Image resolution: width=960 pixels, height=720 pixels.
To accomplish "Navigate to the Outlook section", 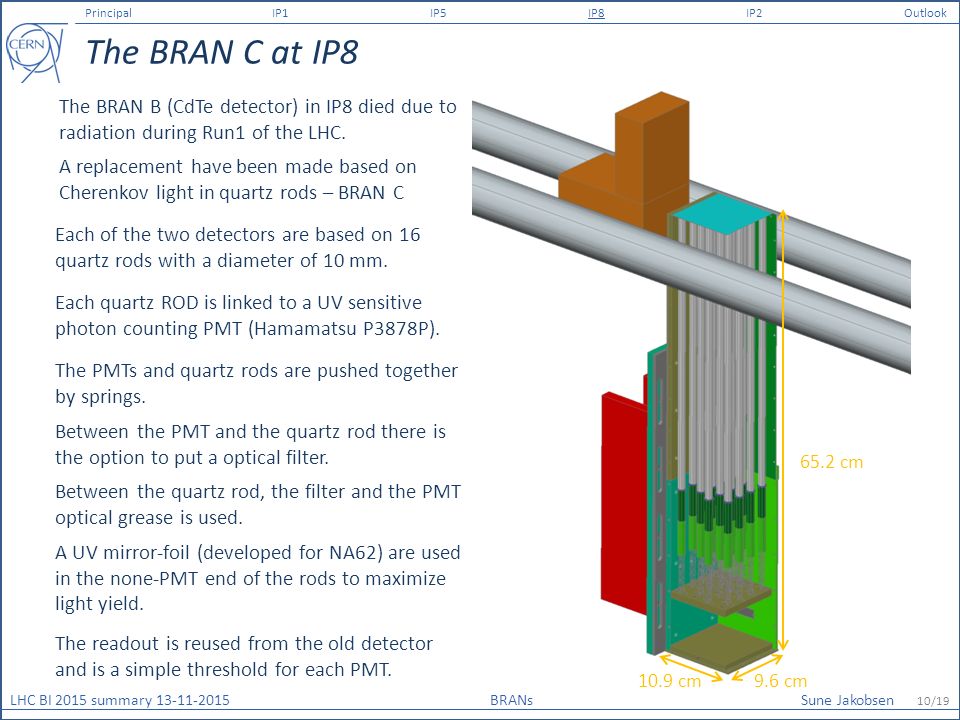I will (925, 13).
